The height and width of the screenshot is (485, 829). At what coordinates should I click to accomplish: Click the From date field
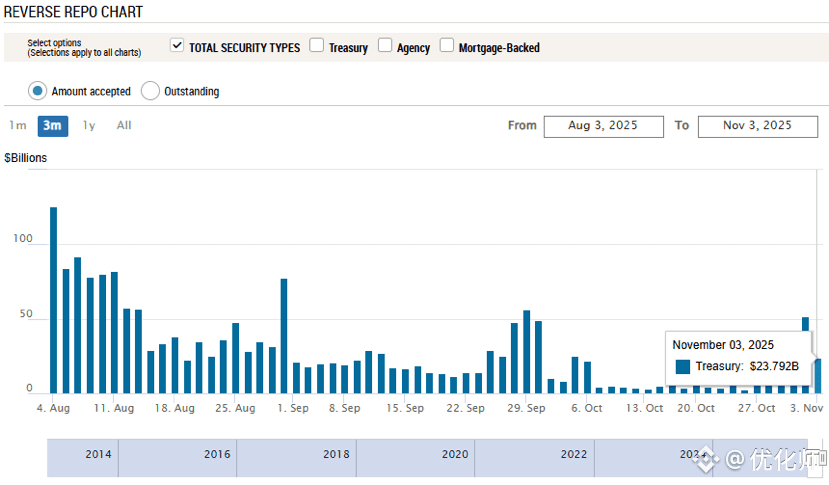click(603, 126)
